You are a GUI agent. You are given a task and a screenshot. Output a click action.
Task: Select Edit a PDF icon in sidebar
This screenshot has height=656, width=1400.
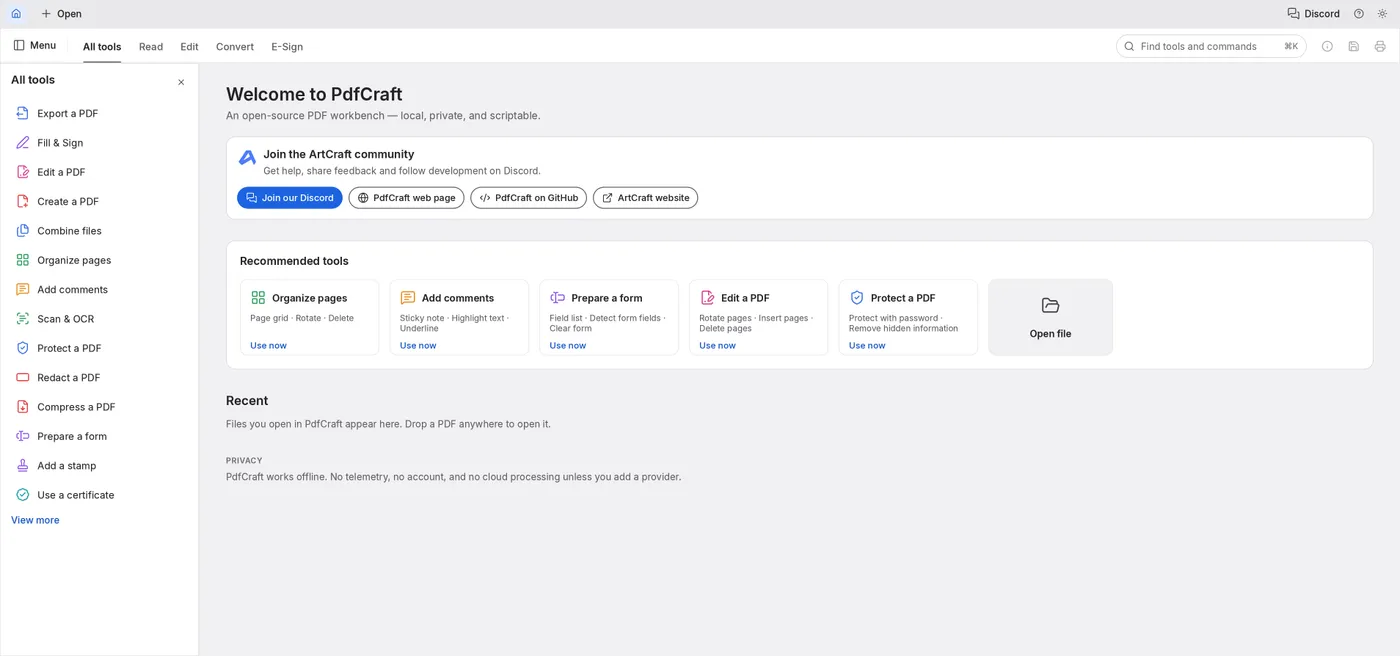pos(23,172)
